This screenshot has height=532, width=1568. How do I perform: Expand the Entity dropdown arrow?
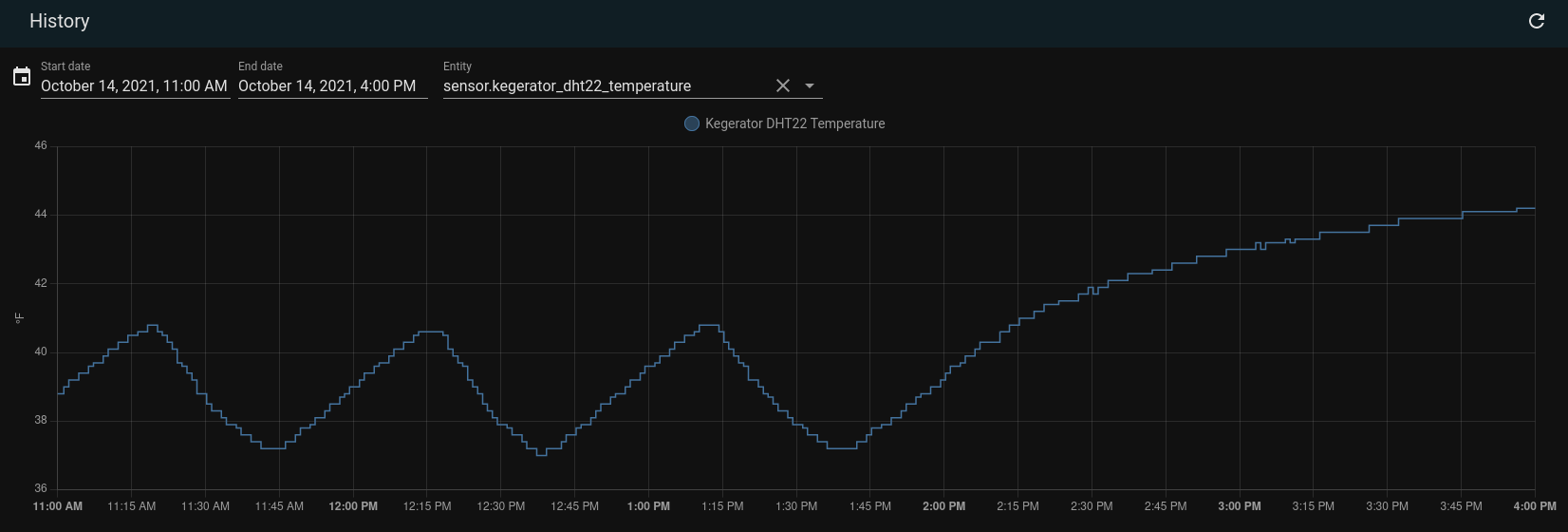pyautogui.click(x=810, y=85)
